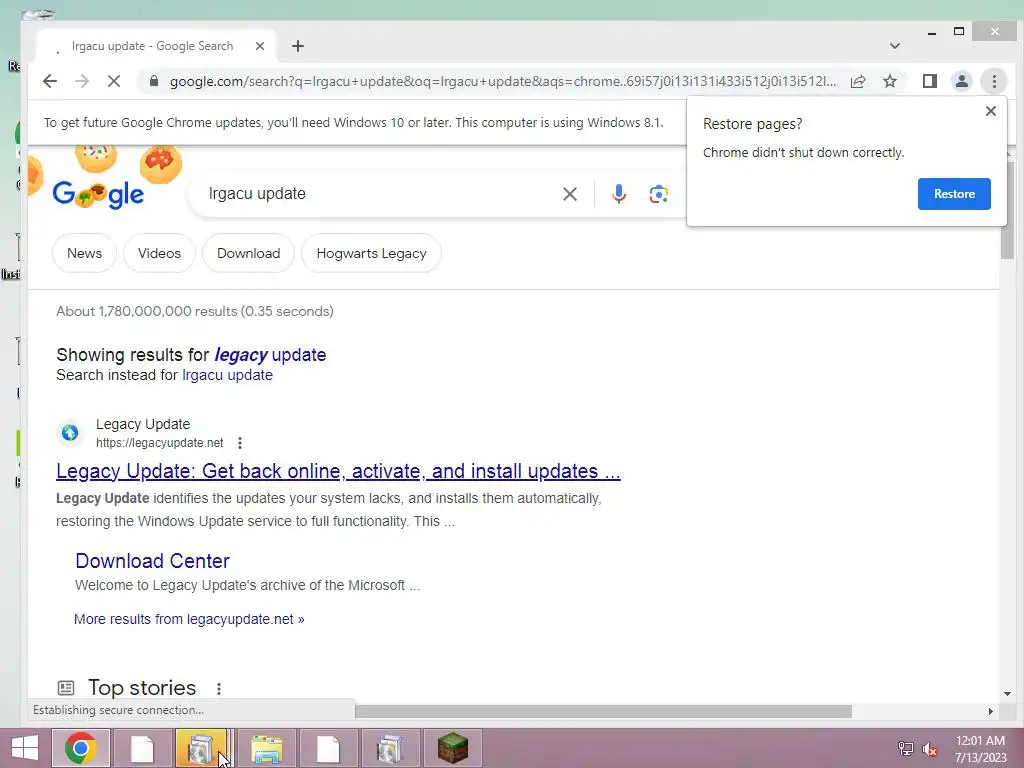Select the Videos filter chip

pos(159,253)
